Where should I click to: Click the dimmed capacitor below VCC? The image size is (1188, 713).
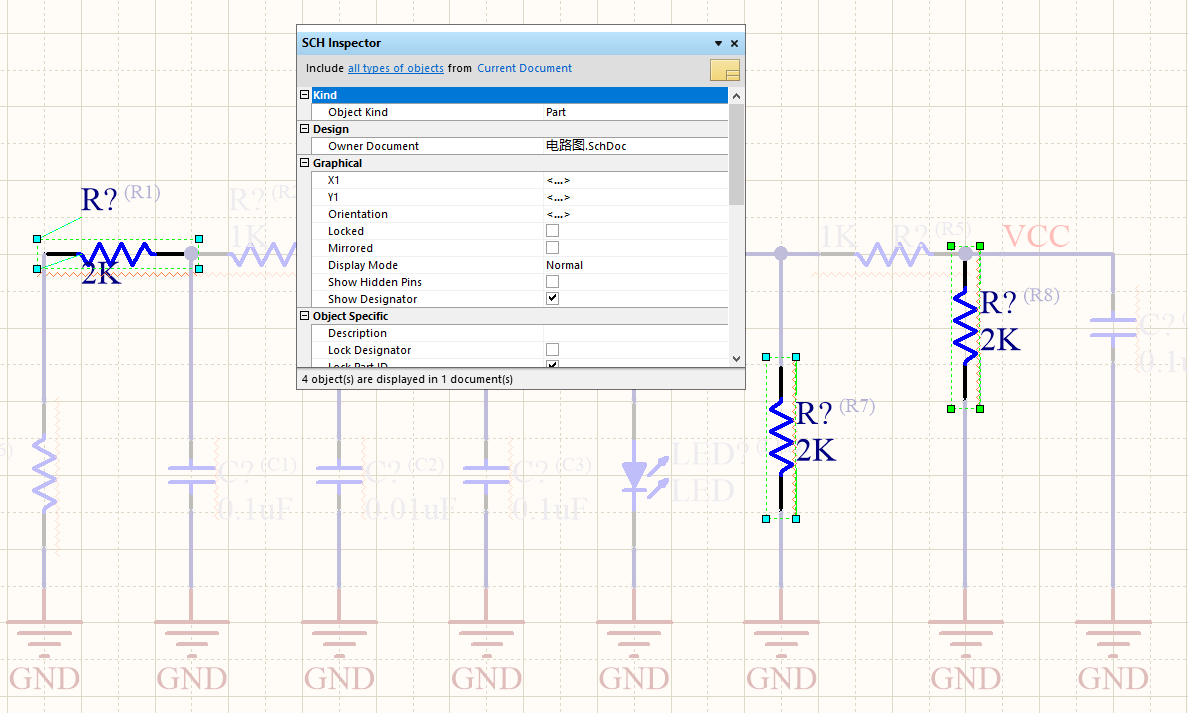[1113, 327]
